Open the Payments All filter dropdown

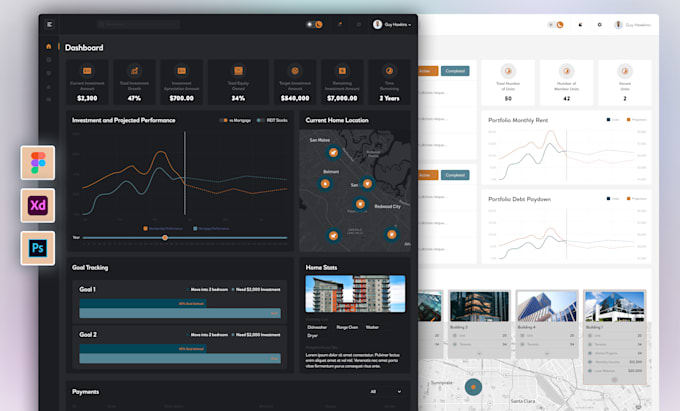click(x=386, y=391)
